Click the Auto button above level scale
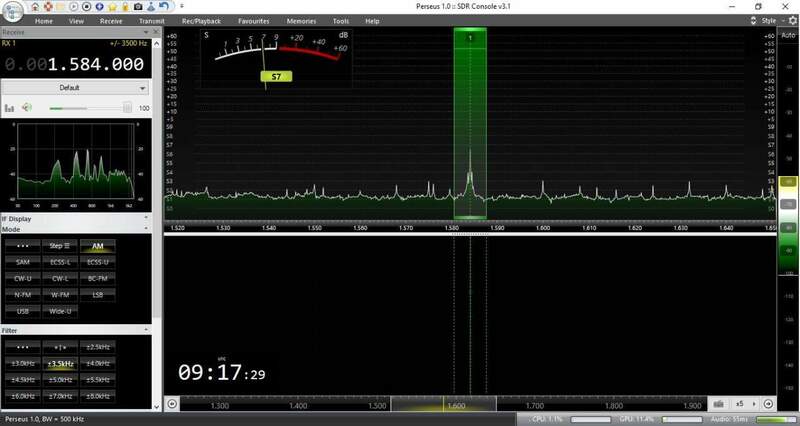 790,34
